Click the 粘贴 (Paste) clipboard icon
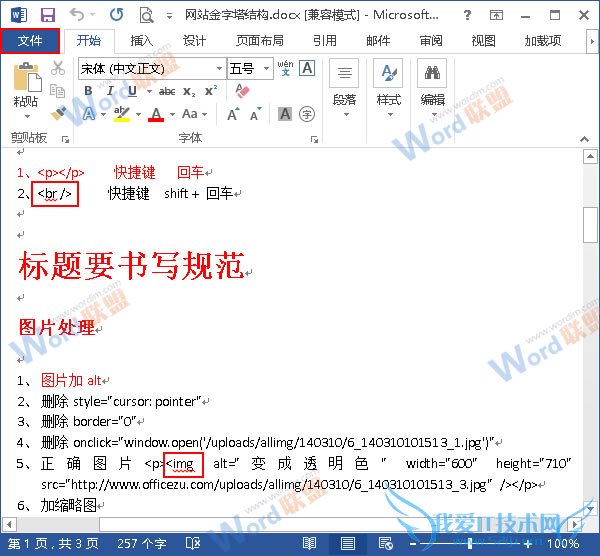The height and width of the screenshot is (556, 600). [26, 84]
